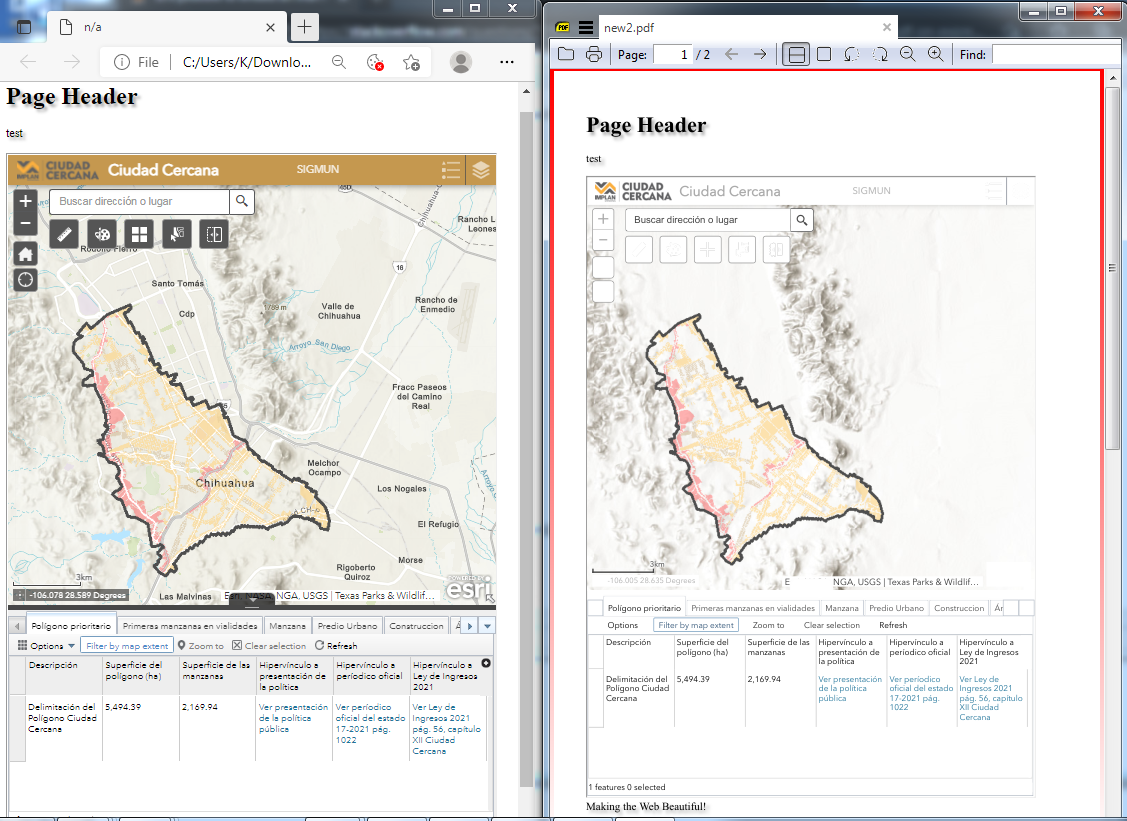Activate the my location compass button
1127x821 pixels.
(25, 280)
